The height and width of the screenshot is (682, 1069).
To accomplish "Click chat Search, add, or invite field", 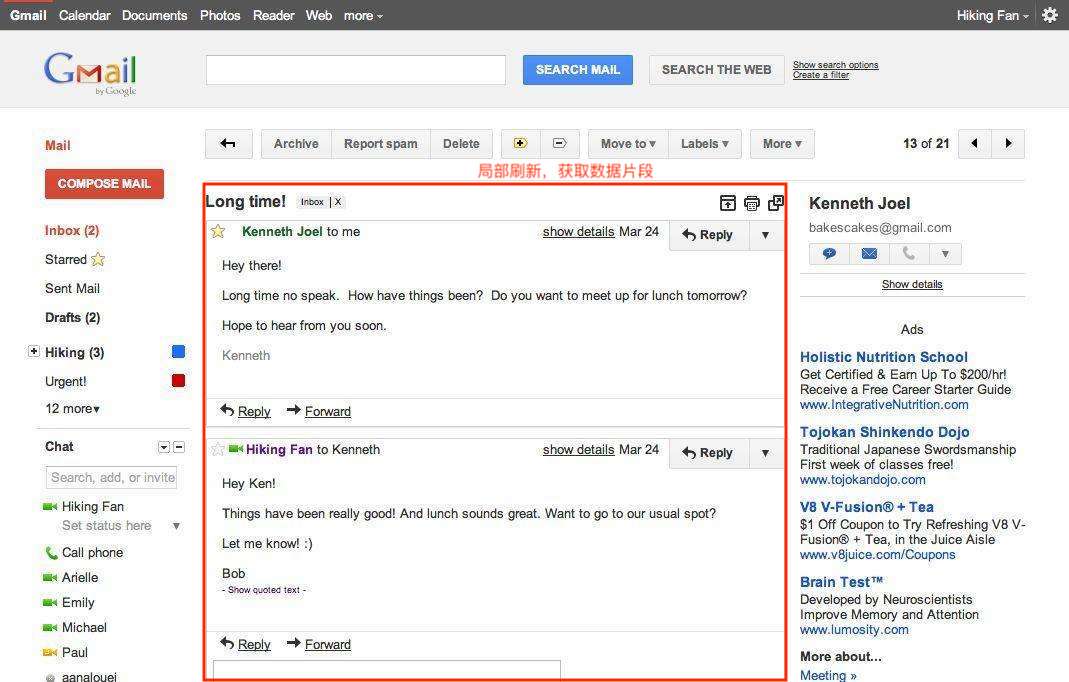I will (x=112, y=477).
